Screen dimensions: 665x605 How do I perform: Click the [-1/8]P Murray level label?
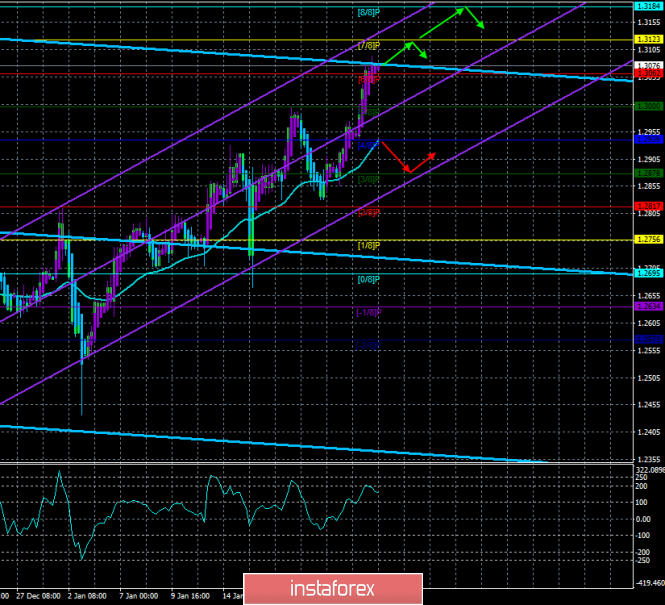coord(368,312)
